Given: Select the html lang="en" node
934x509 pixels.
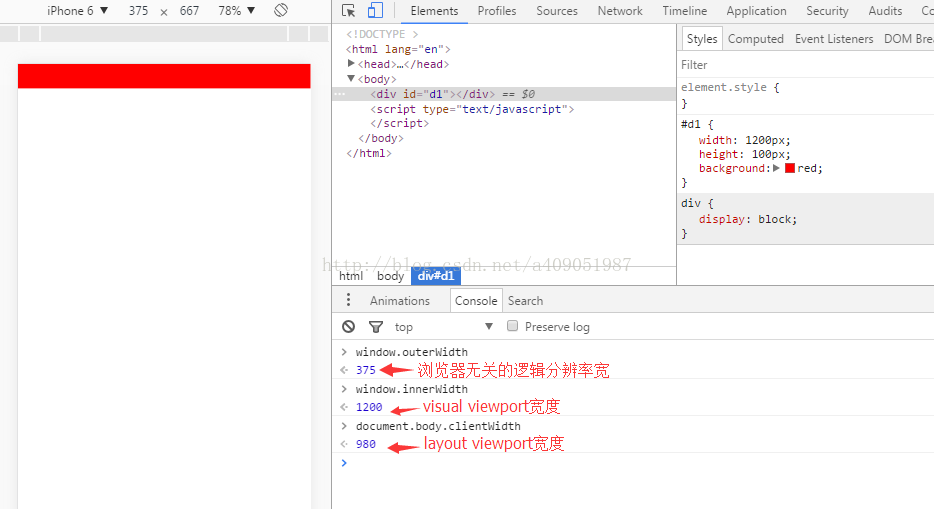Looking at the screenshot, I should [x=398, y=49].
